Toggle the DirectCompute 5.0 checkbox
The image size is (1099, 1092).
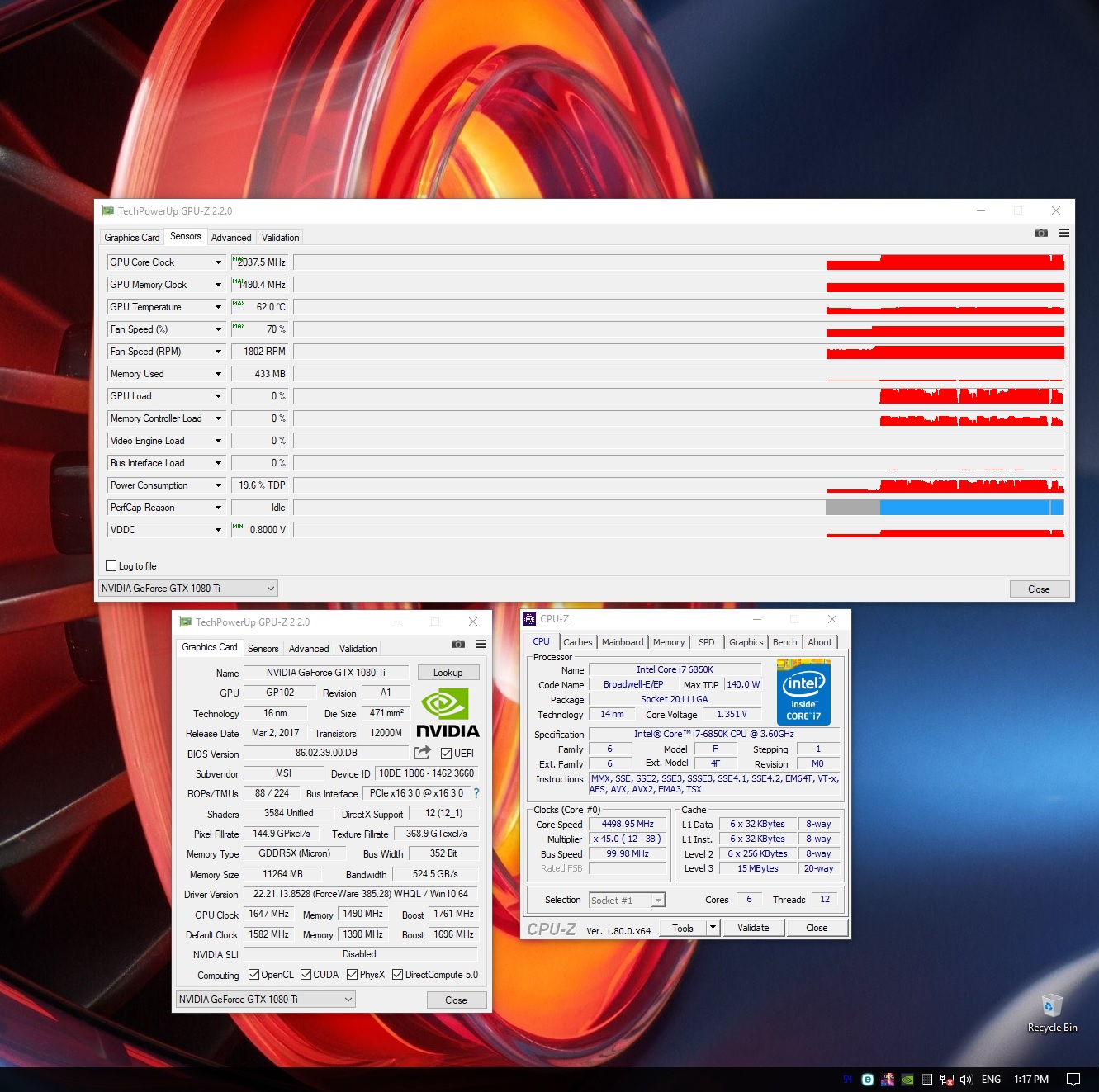397,975
